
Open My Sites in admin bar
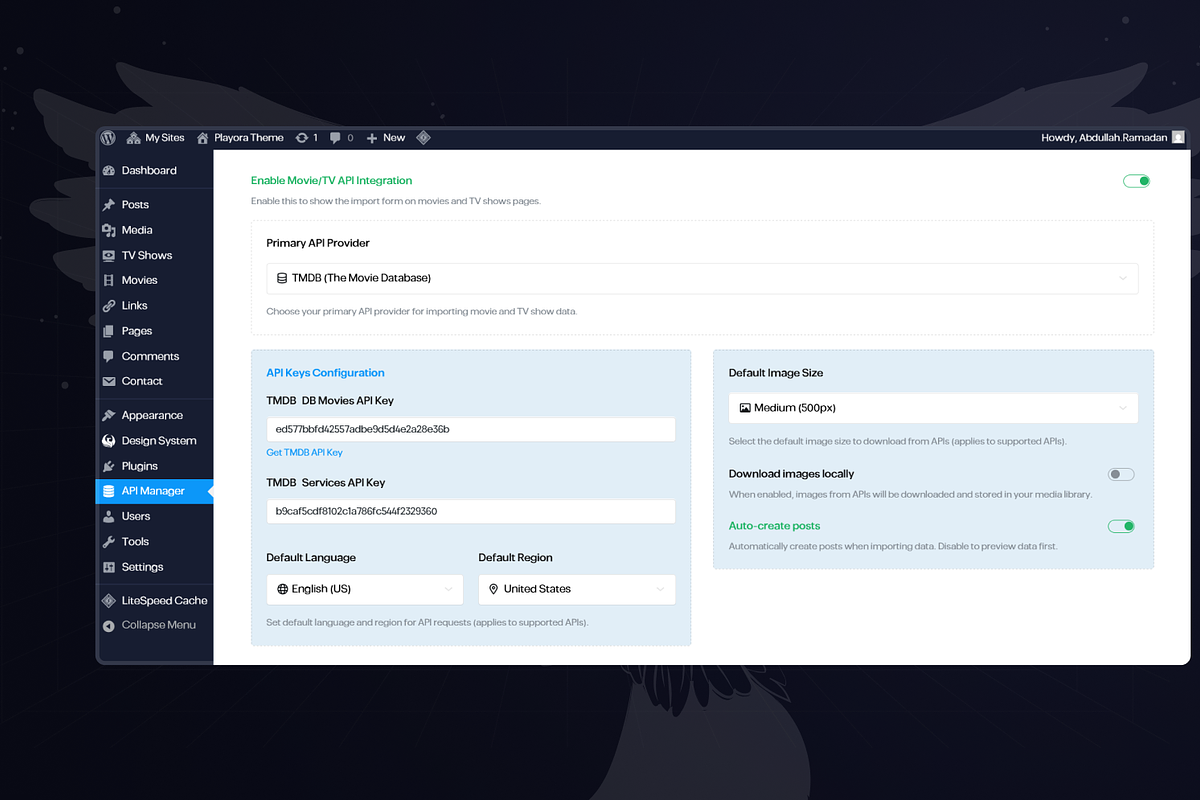[x=156, y=138]
